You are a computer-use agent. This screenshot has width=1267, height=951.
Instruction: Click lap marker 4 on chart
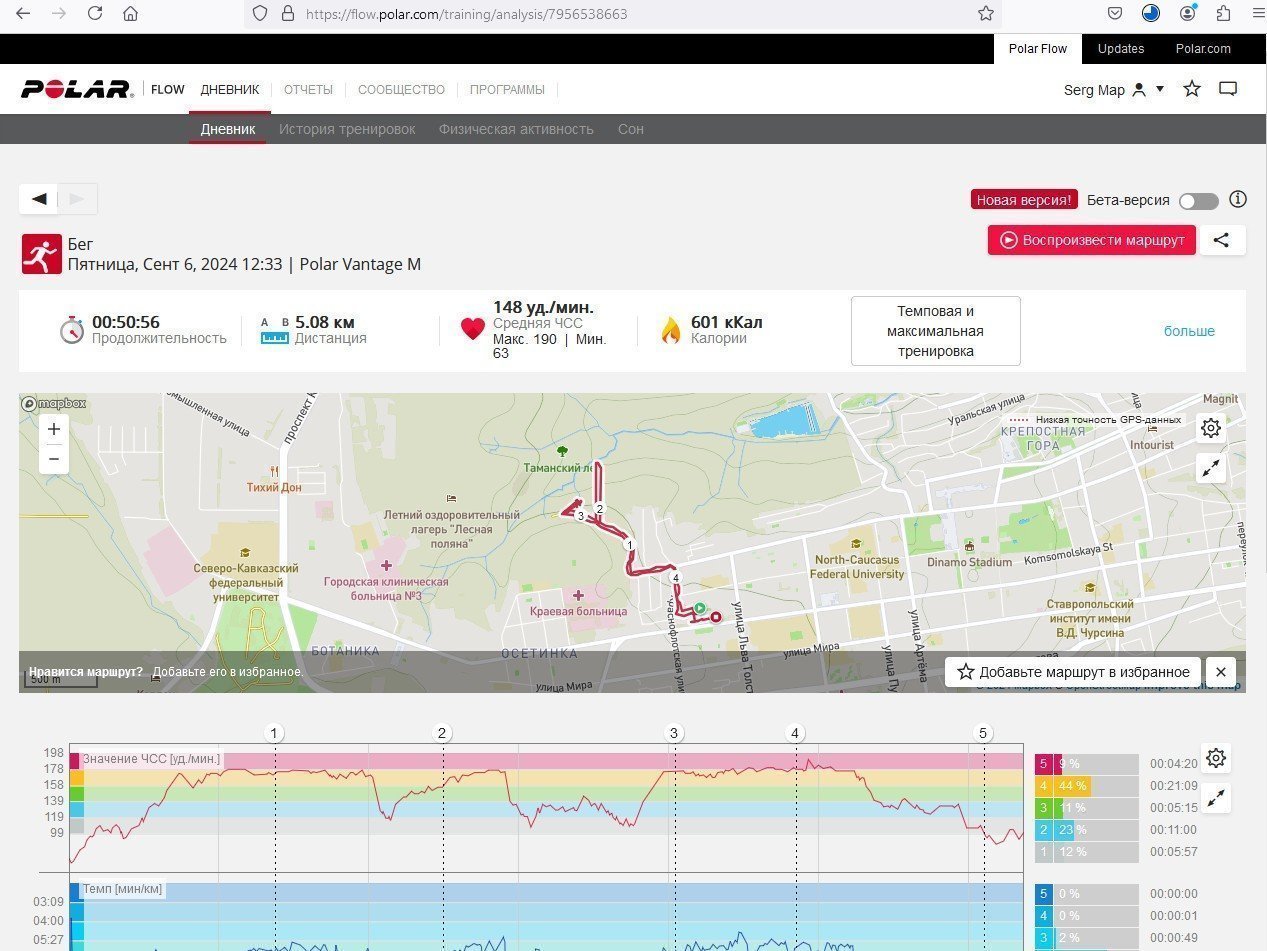[x=795, y=733]
